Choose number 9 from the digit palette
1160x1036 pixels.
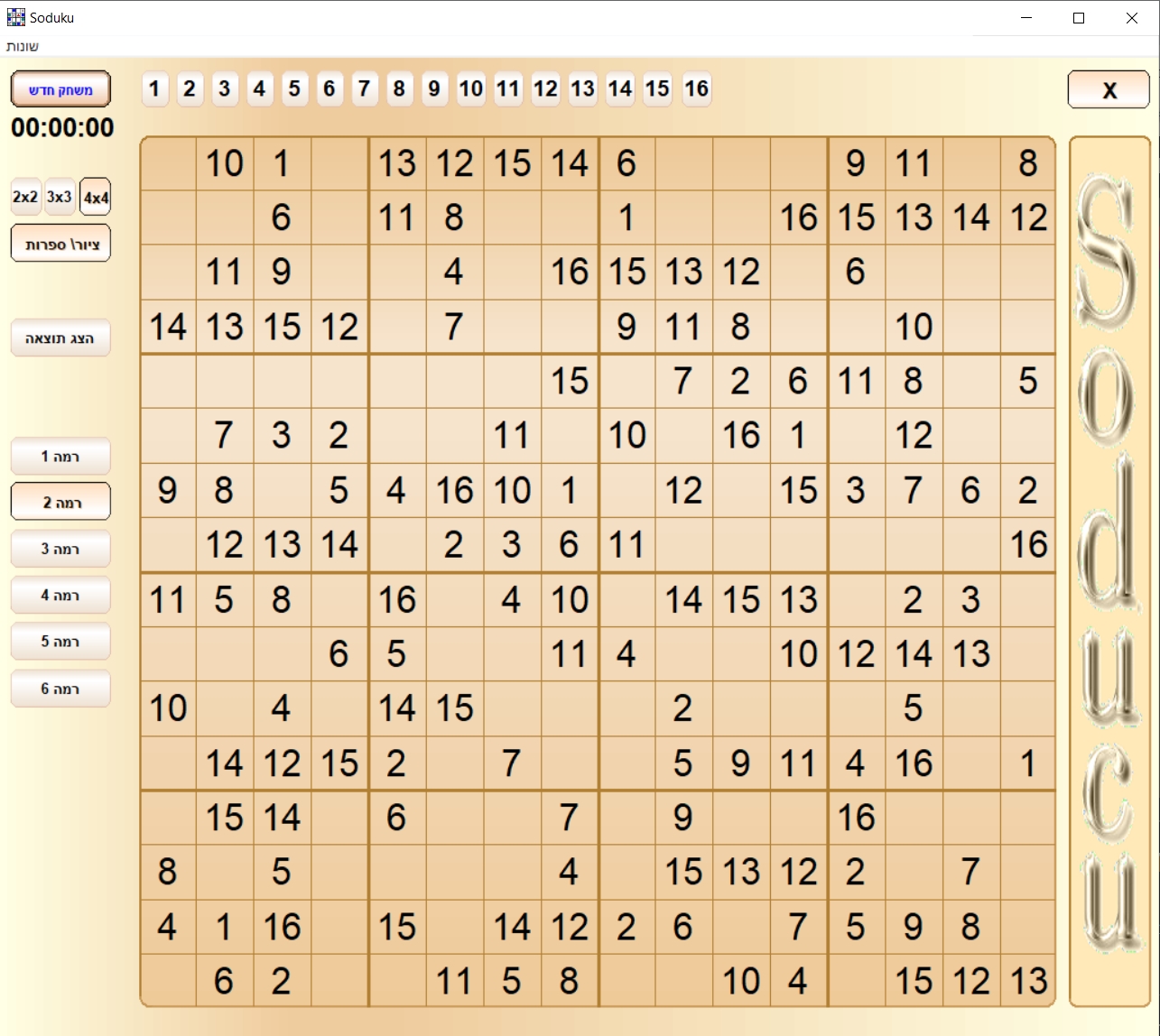pos(435,89)
